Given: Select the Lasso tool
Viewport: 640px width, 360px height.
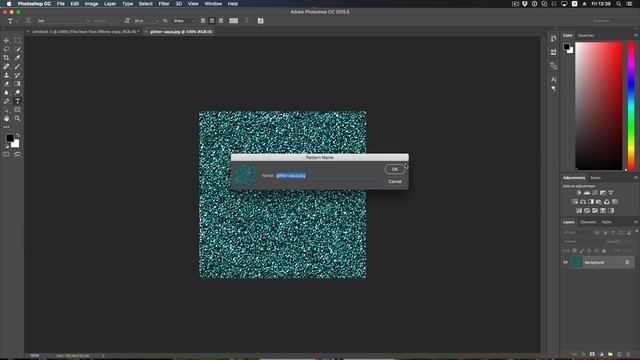Looking at the screenshot, I should click(x=6, y=49).
